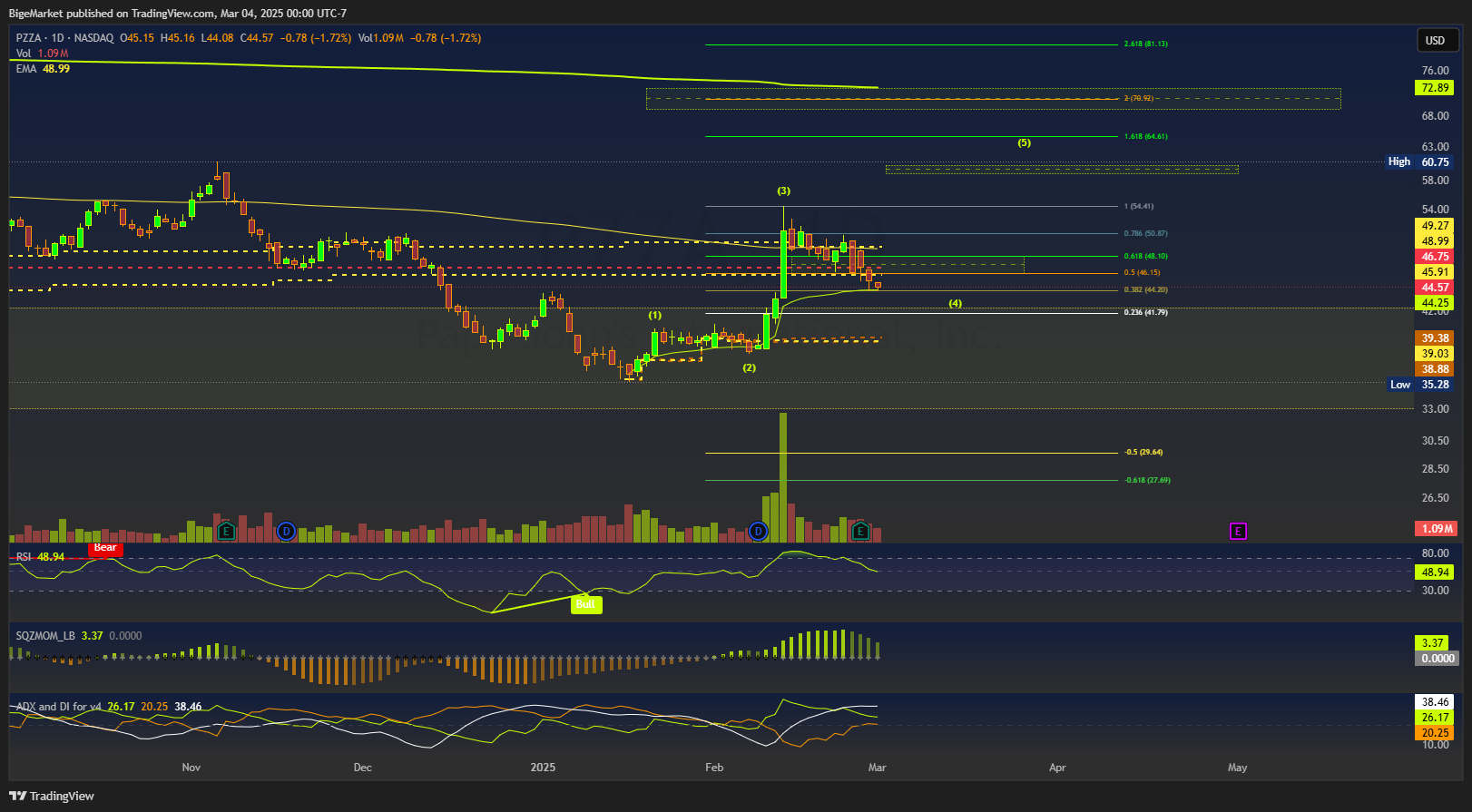This screenshot has height=812, width=1472.
Task: Click the NASDAQ exchange label in legend
Action: coord(94,38)
